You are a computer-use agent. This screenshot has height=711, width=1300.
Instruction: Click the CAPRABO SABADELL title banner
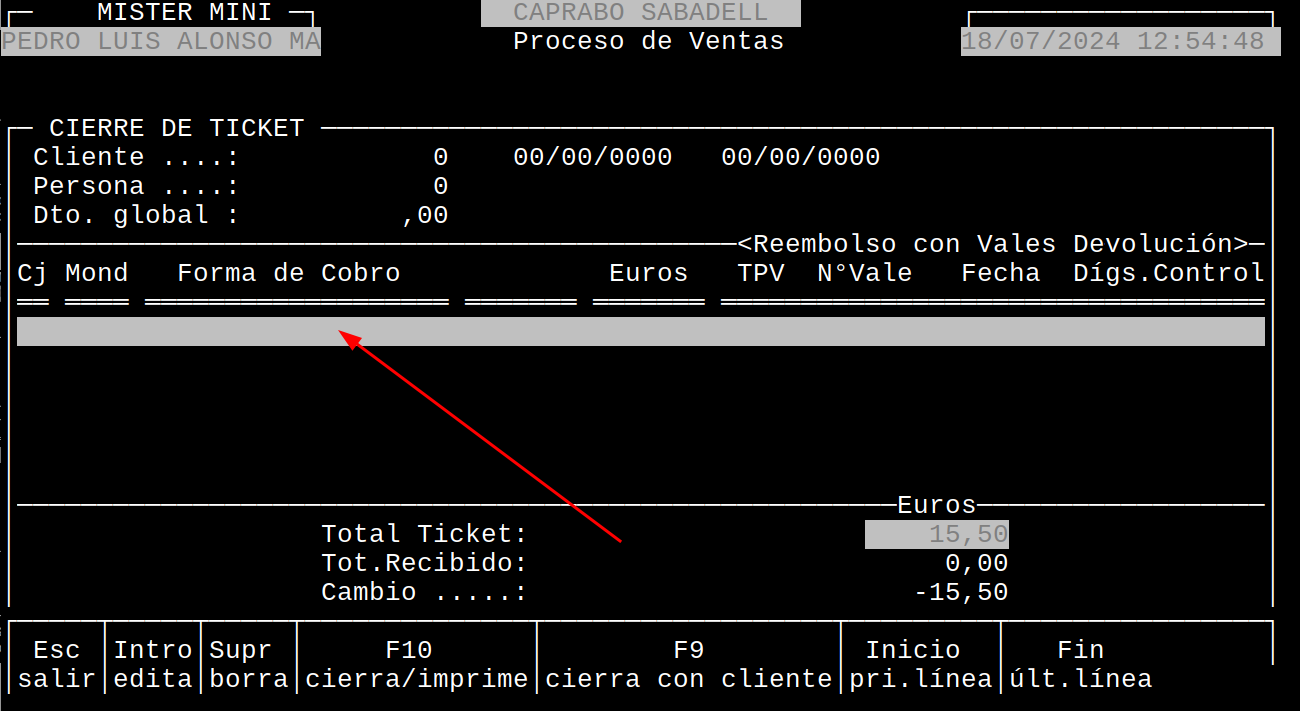pyautogui.click(x=640, y=13)
